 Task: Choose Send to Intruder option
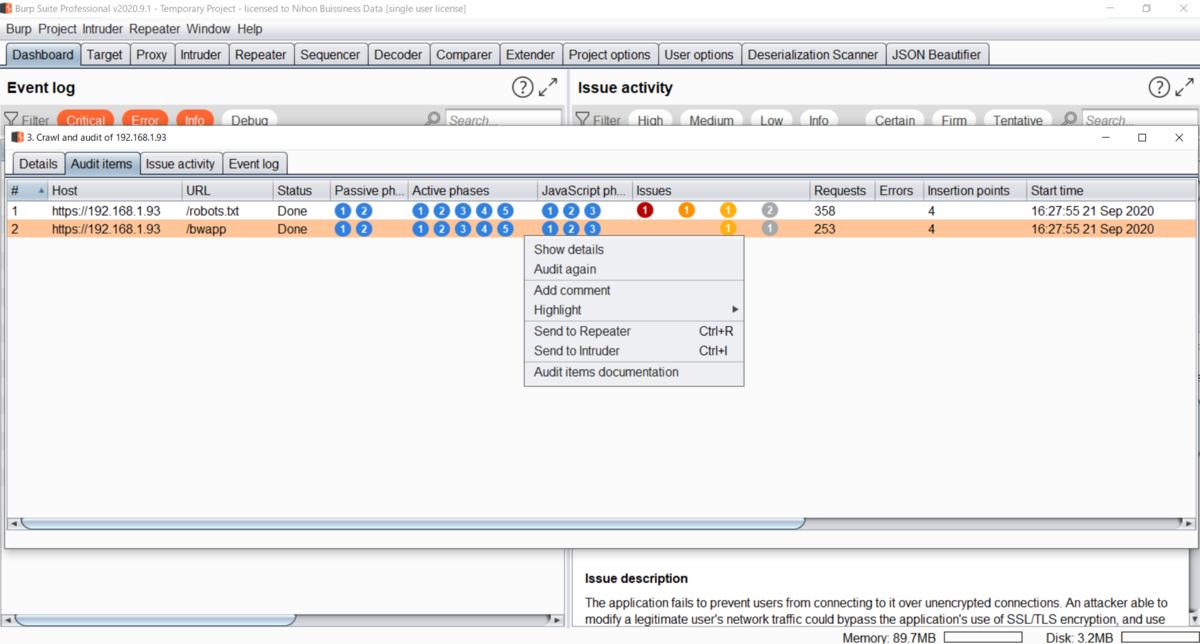click(634, 351)
